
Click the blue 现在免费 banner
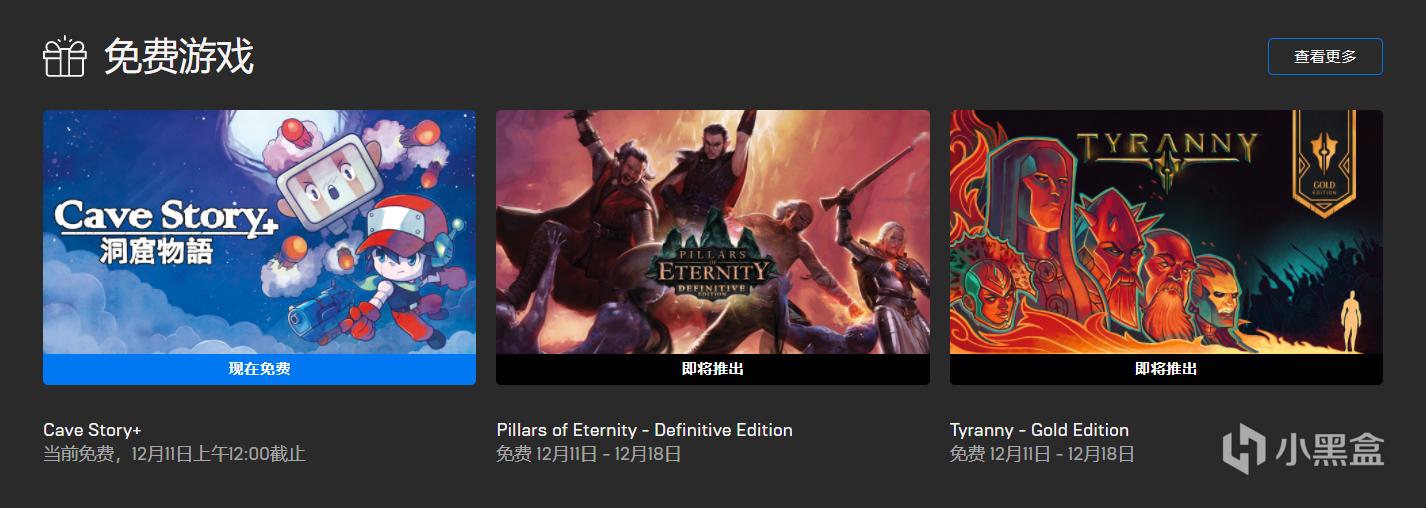[259, 369]
